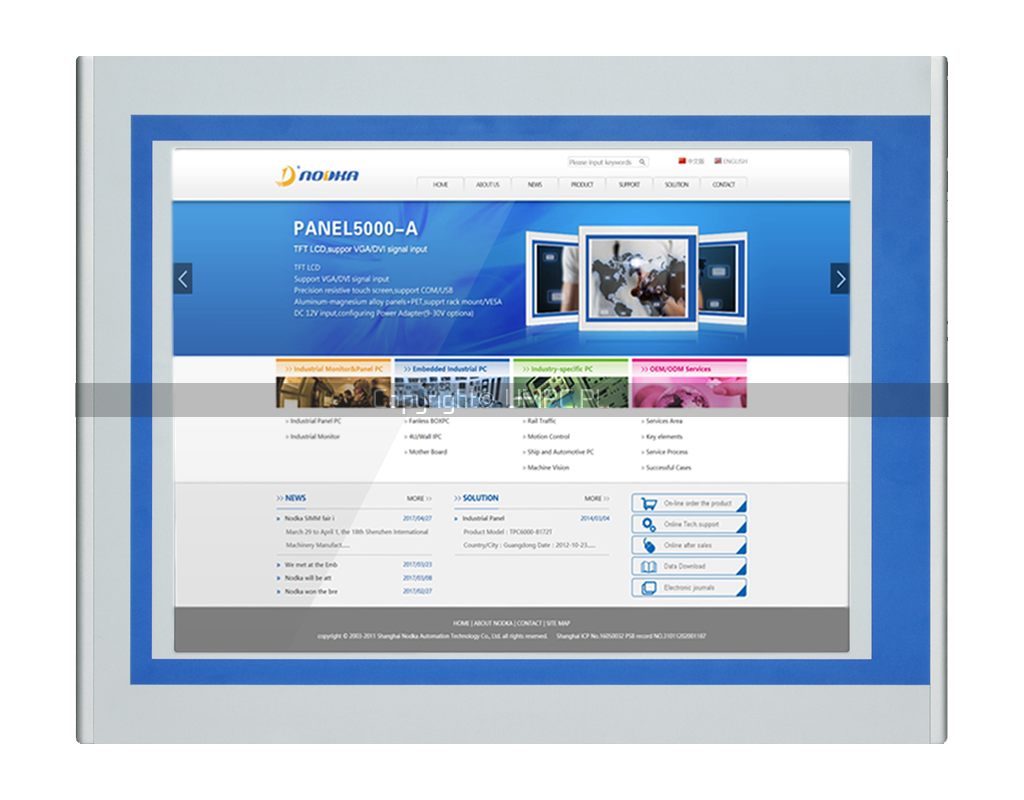This screenshot has height=800, width=1024.
Task: Select the ENGLISH language option
Action: click(731, 161)
